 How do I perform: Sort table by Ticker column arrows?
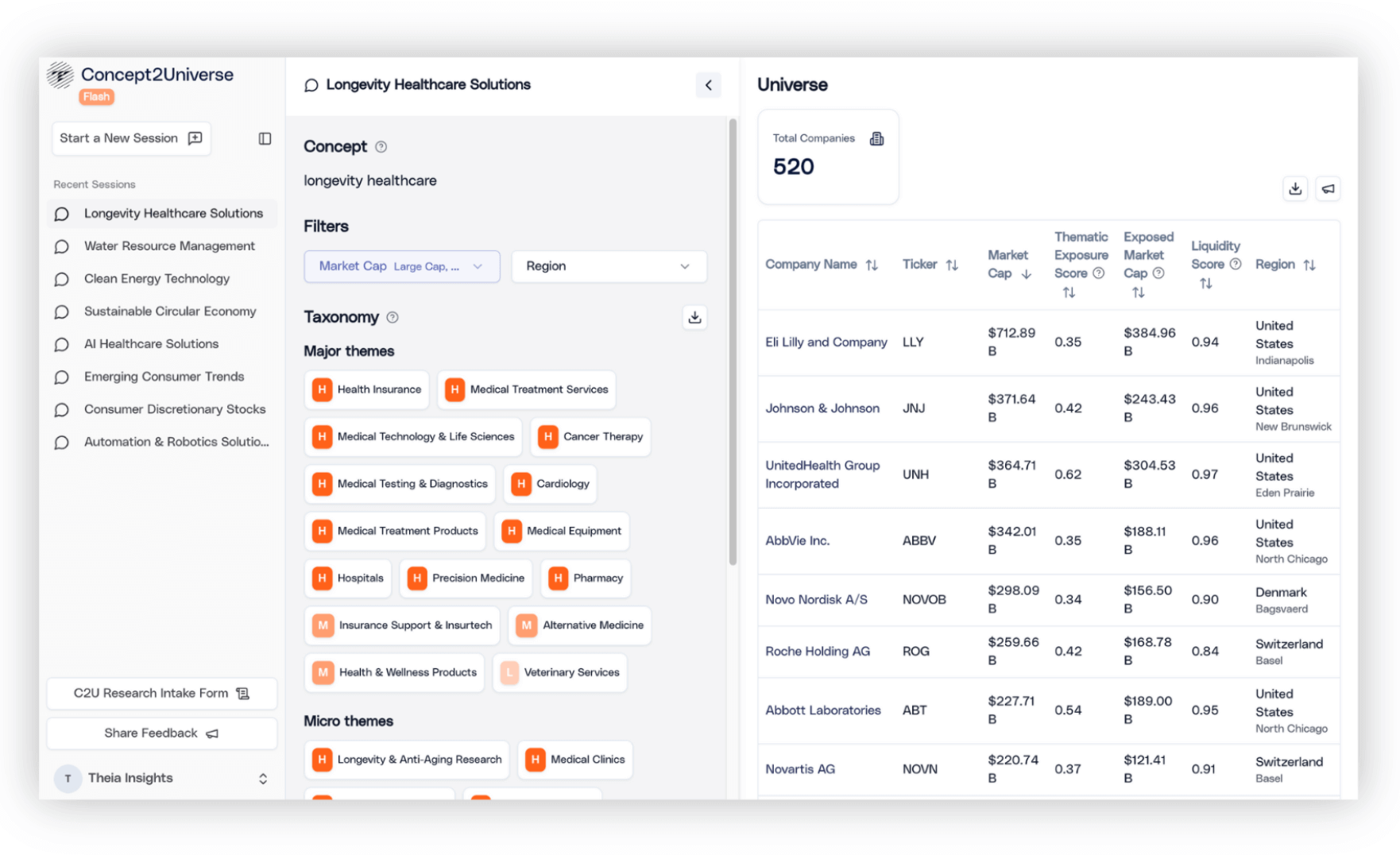point(952,265)
